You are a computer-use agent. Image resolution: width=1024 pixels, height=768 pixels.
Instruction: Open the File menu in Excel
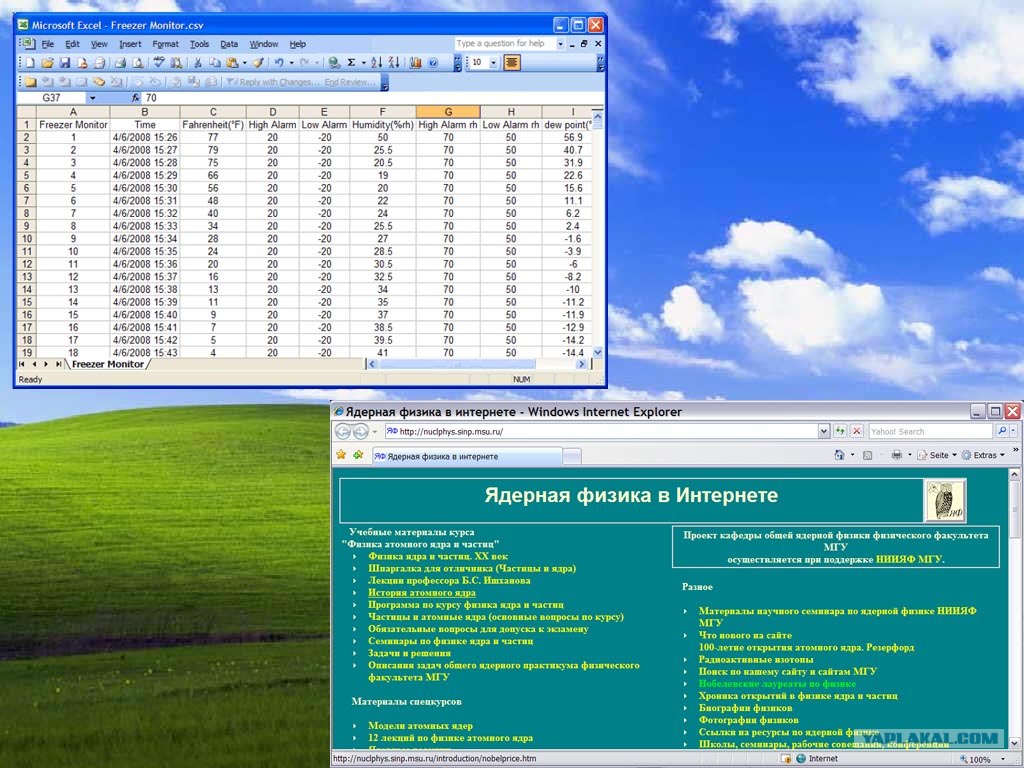pyautogui.click(x=48, y=44)
